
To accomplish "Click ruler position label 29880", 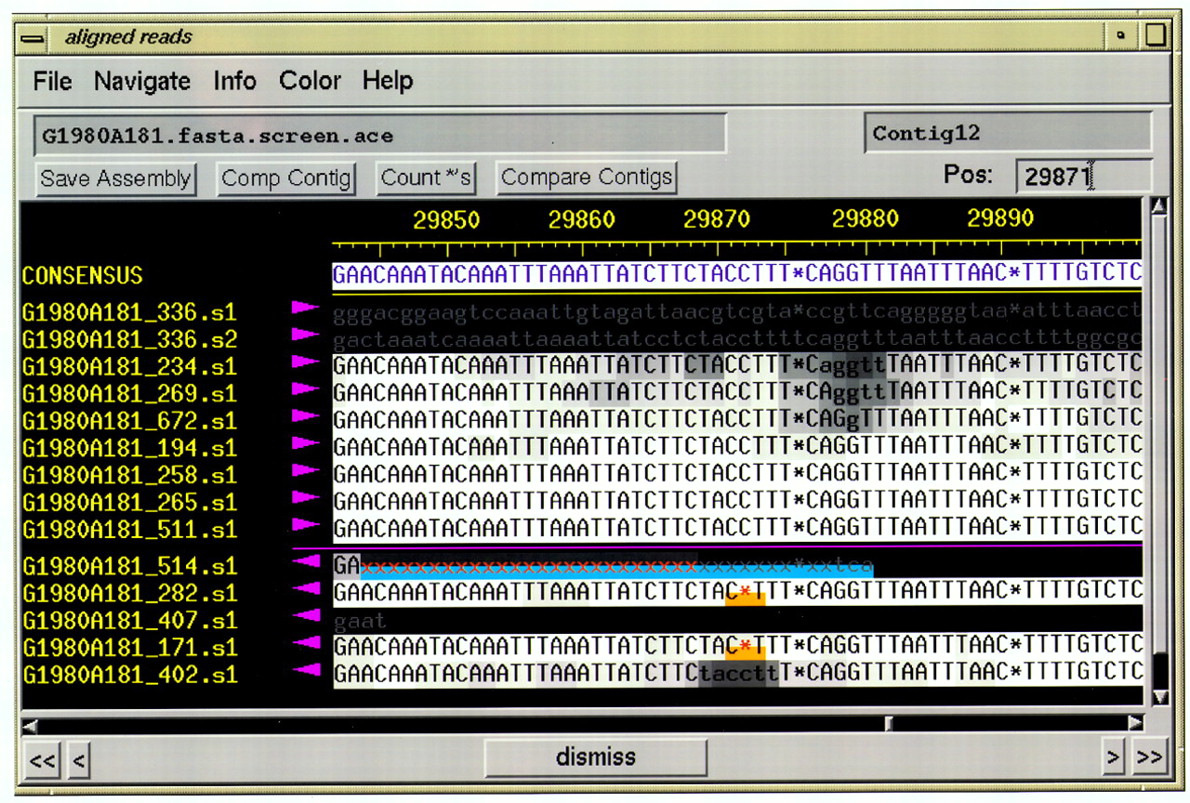I will point(865,219).
